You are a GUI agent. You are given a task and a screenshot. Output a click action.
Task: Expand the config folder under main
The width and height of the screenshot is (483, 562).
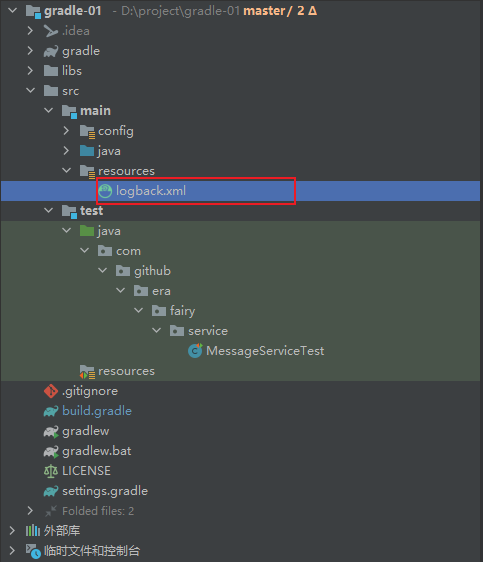pyautogui.click(x=66, y=131)
